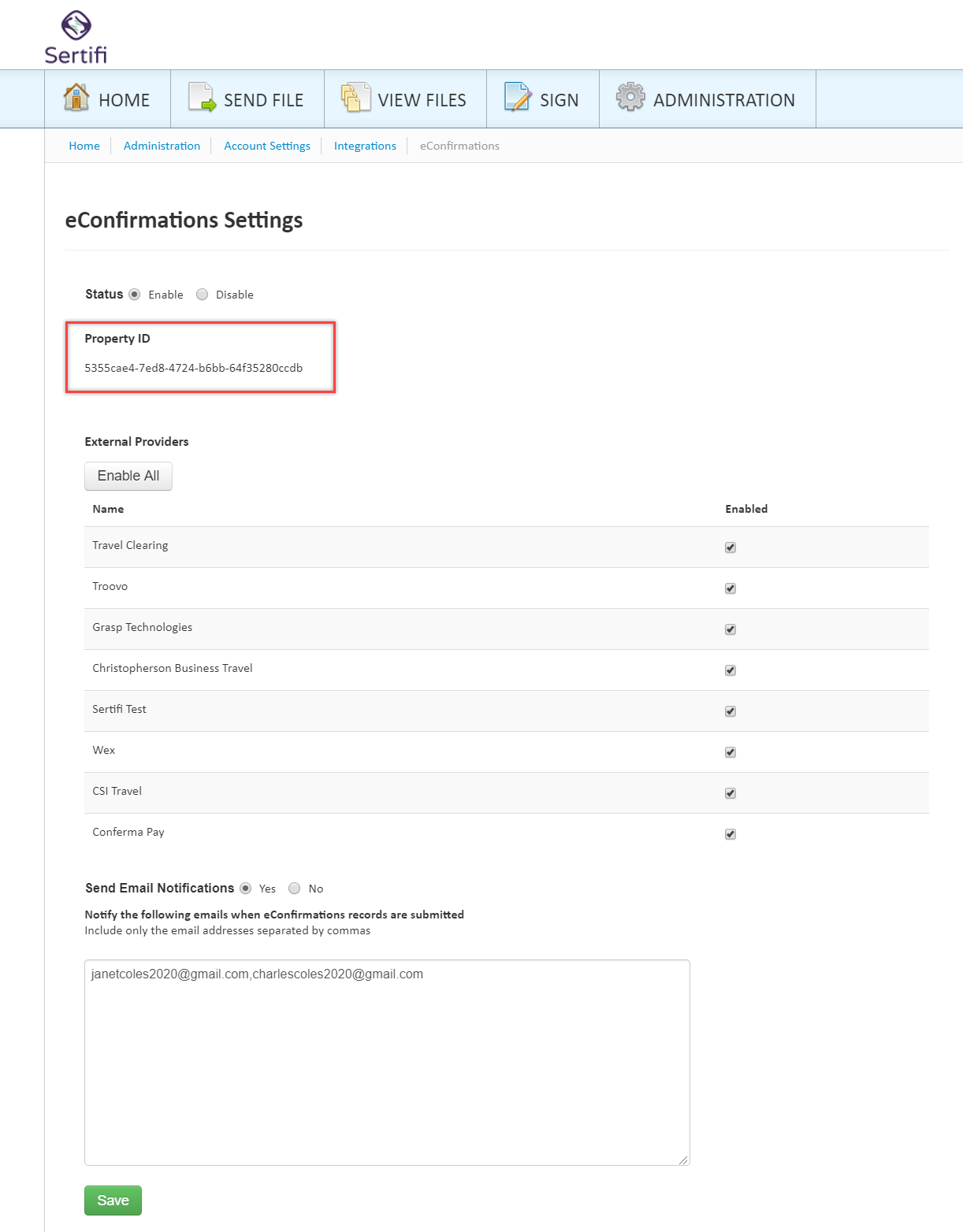The height and width of the screenshot is (1232, 963).
Task: Click the Conferma Pay provider name
Action: pyautogui.click(x=128, y=832)
